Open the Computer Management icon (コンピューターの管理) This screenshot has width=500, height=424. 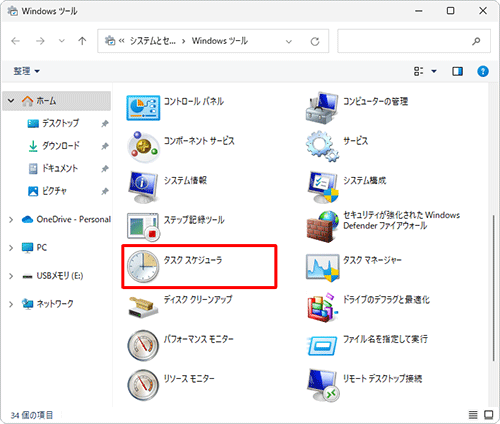tap(322, 108)
